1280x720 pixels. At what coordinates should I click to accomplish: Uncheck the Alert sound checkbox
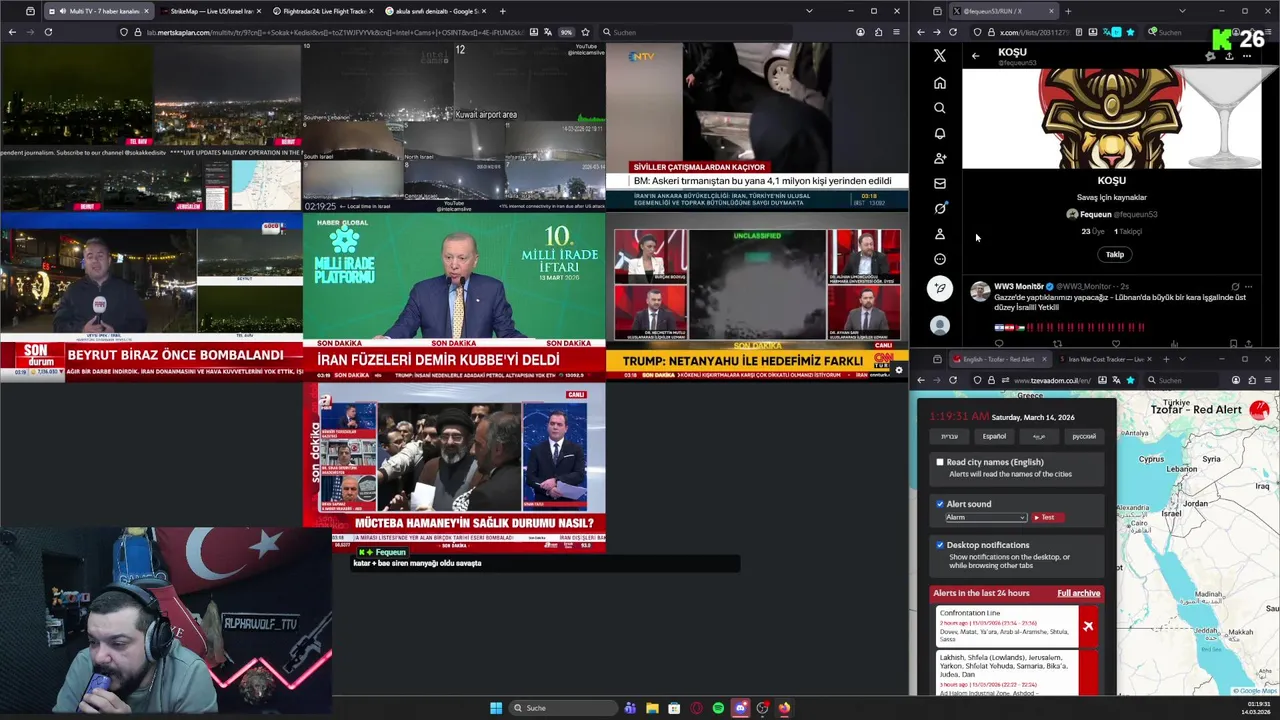point(940,504)
